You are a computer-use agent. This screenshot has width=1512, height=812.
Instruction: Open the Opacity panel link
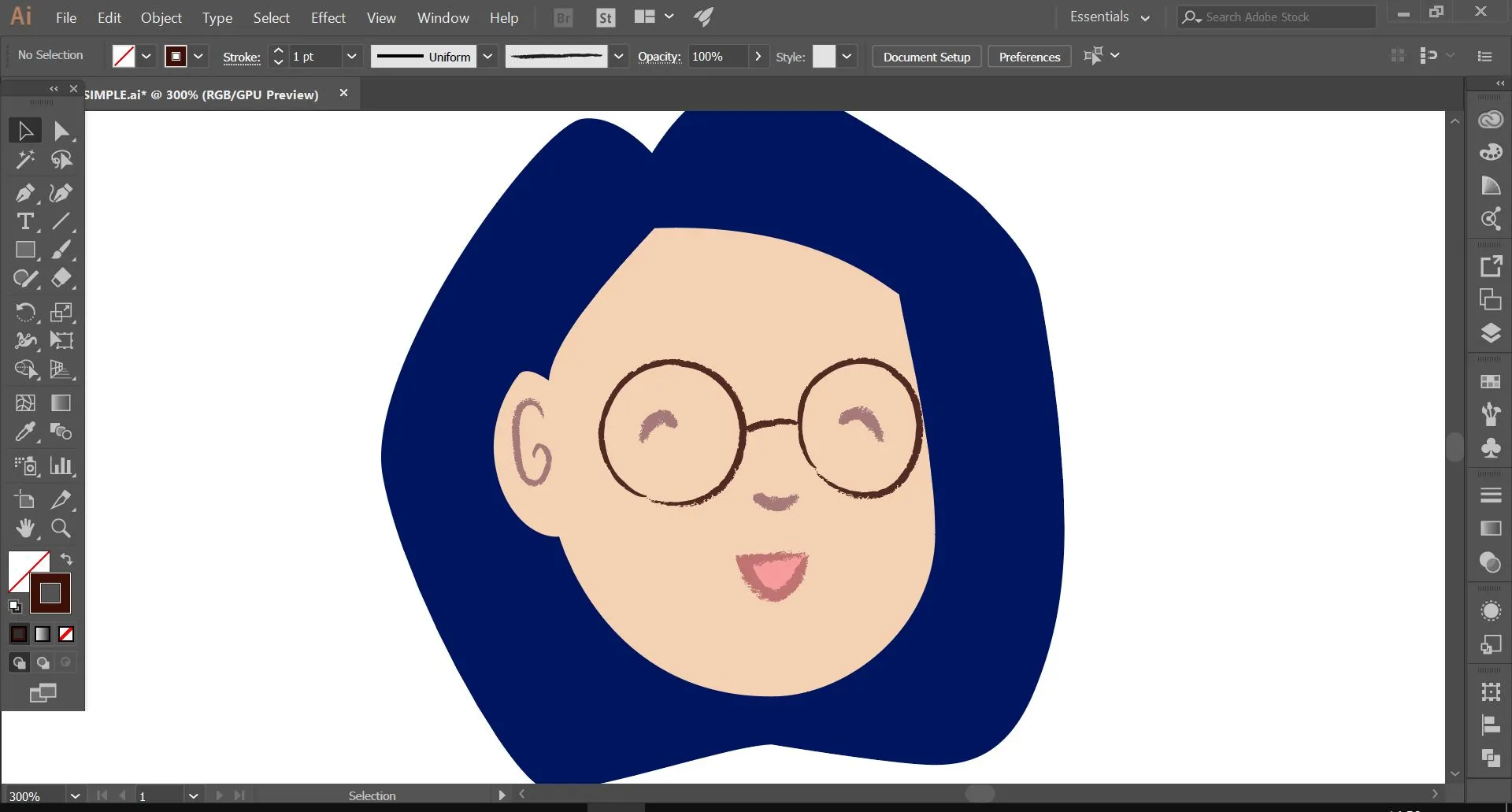659,57
